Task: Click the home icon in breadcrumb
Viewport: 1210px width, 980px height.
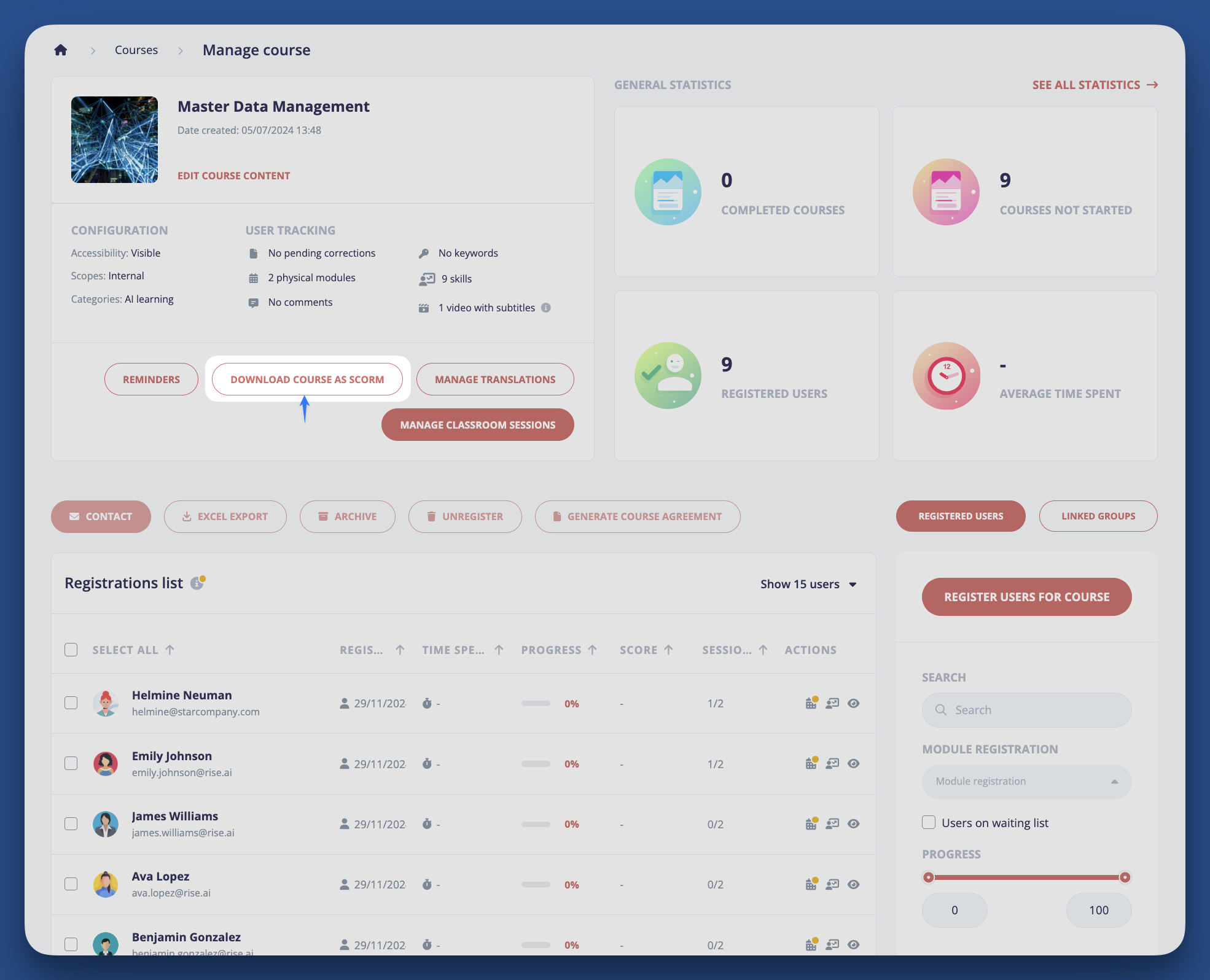Action: 60,50
